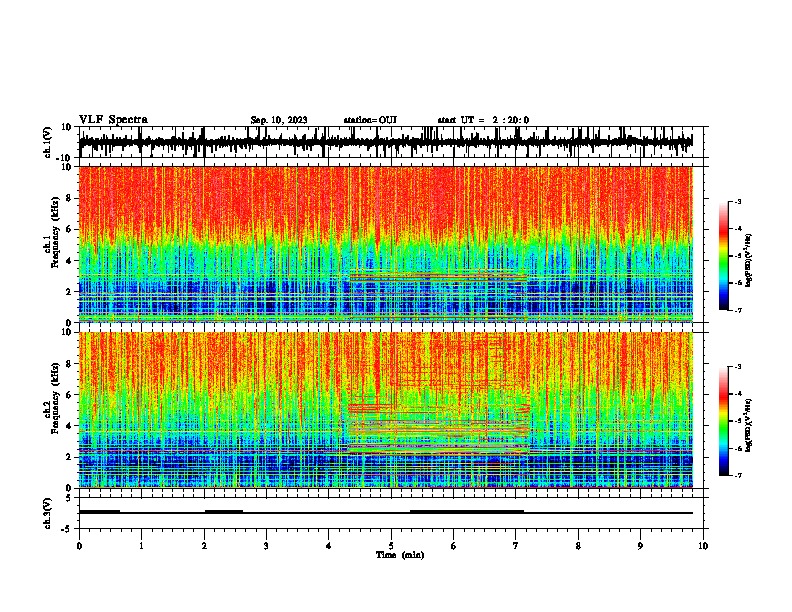Click the ch.1 "Frequency (kHz)" axis label
The image size is (792, 612).
click(55, 232)
